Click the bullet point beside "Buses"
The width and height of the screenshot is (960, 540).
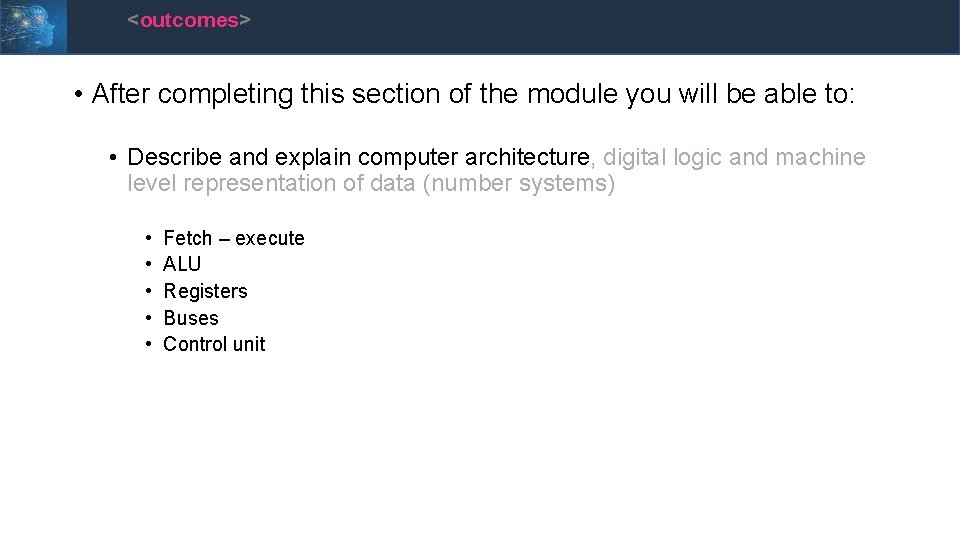pyautogui.click(x=148, y=318)
